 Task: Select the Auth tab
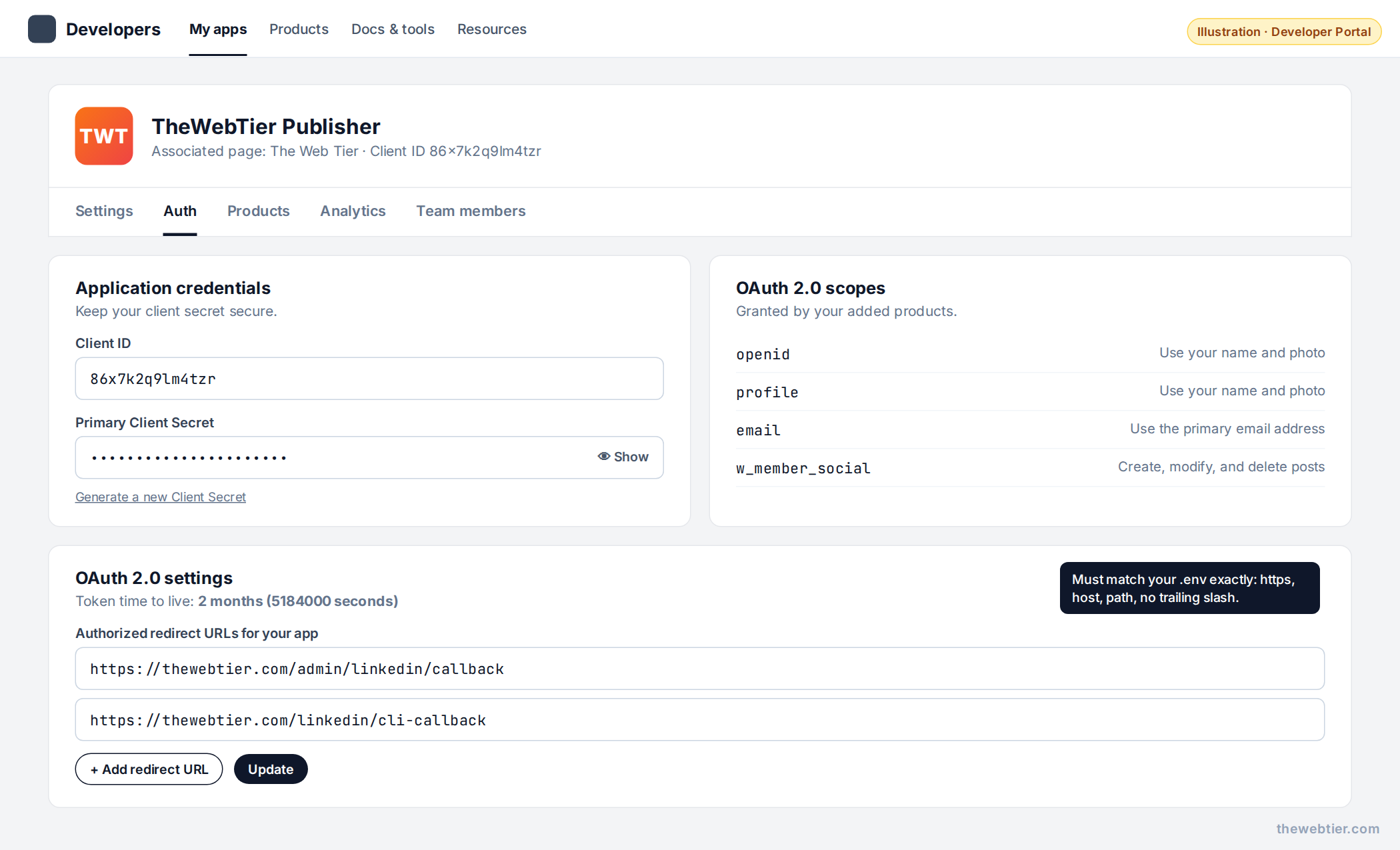pyautogui.click(x=180, y=211)
